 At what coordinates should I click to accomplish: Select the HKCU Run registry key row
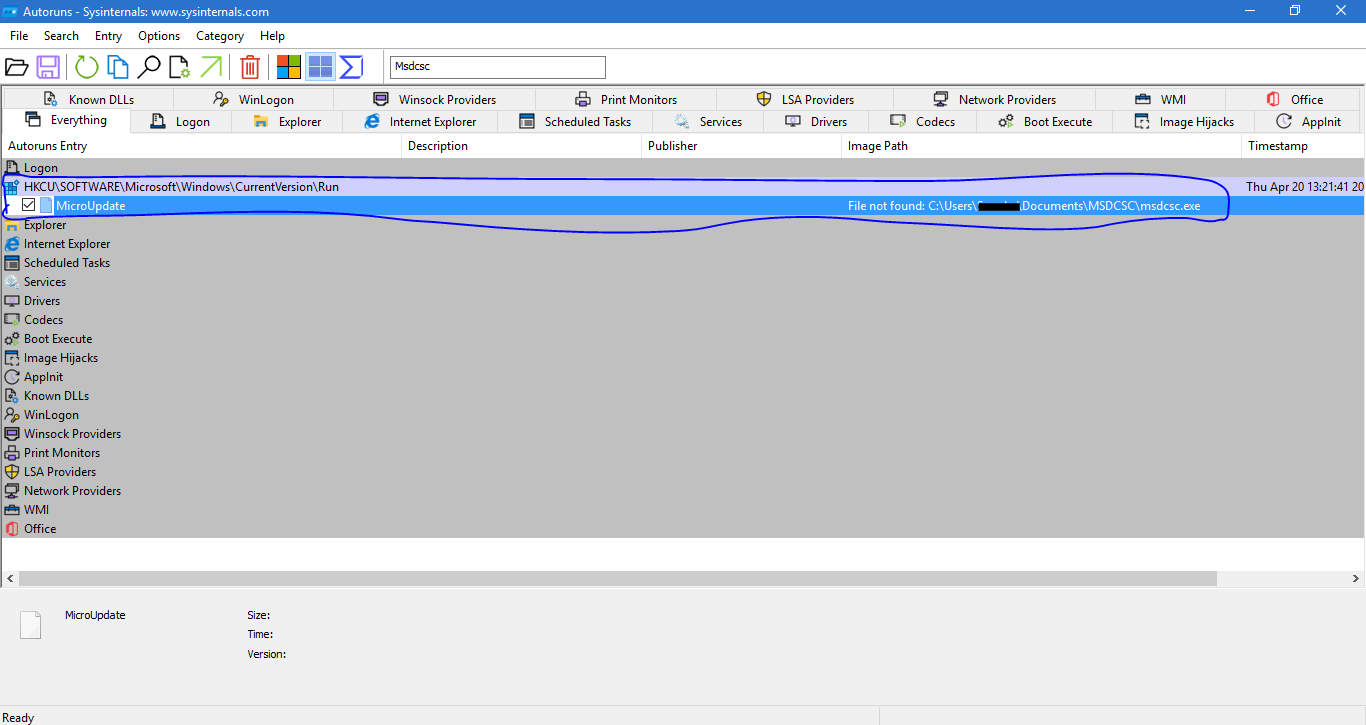683,187
